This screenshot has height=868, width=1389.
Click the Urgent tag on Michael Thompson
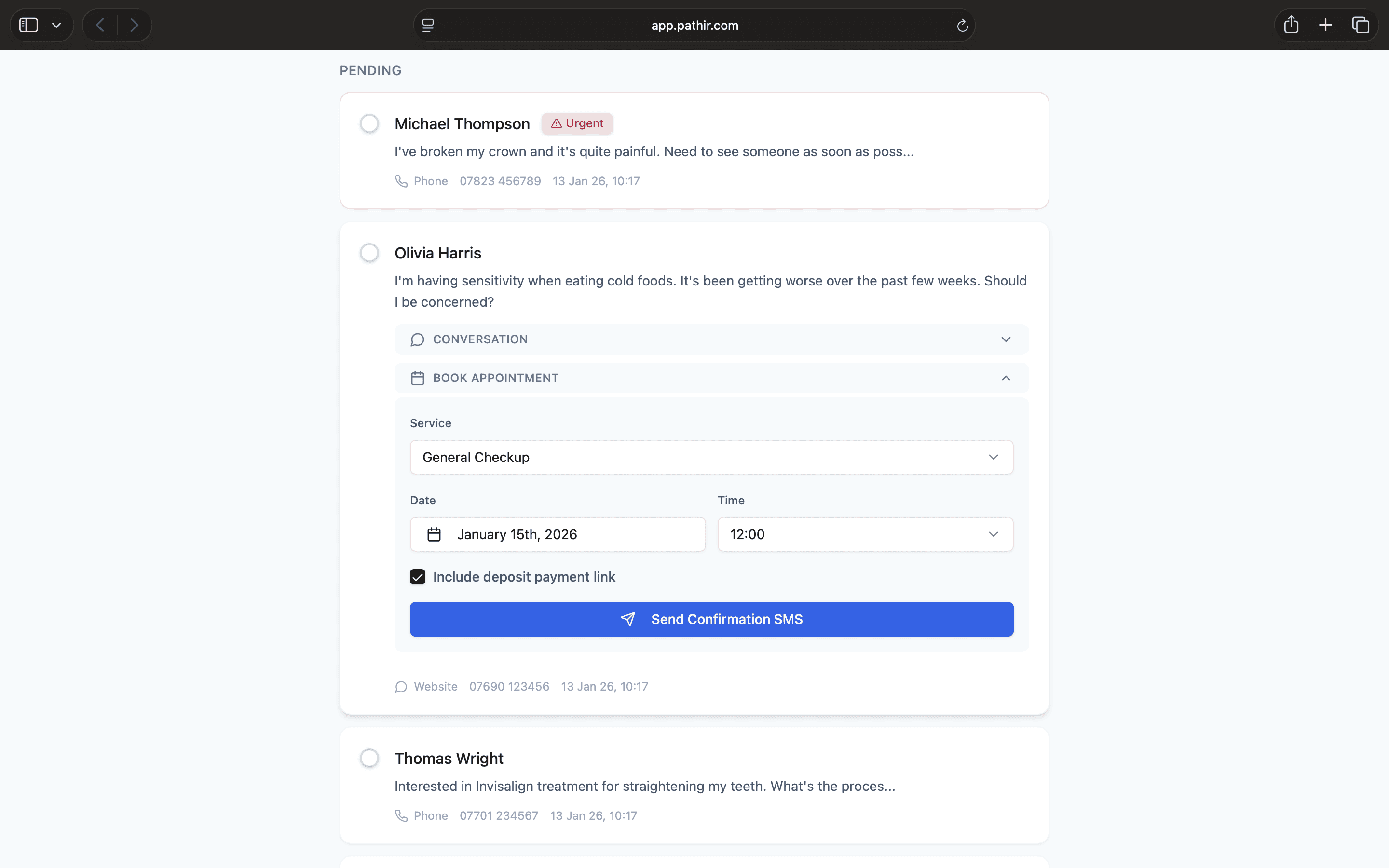click(577, 123)
